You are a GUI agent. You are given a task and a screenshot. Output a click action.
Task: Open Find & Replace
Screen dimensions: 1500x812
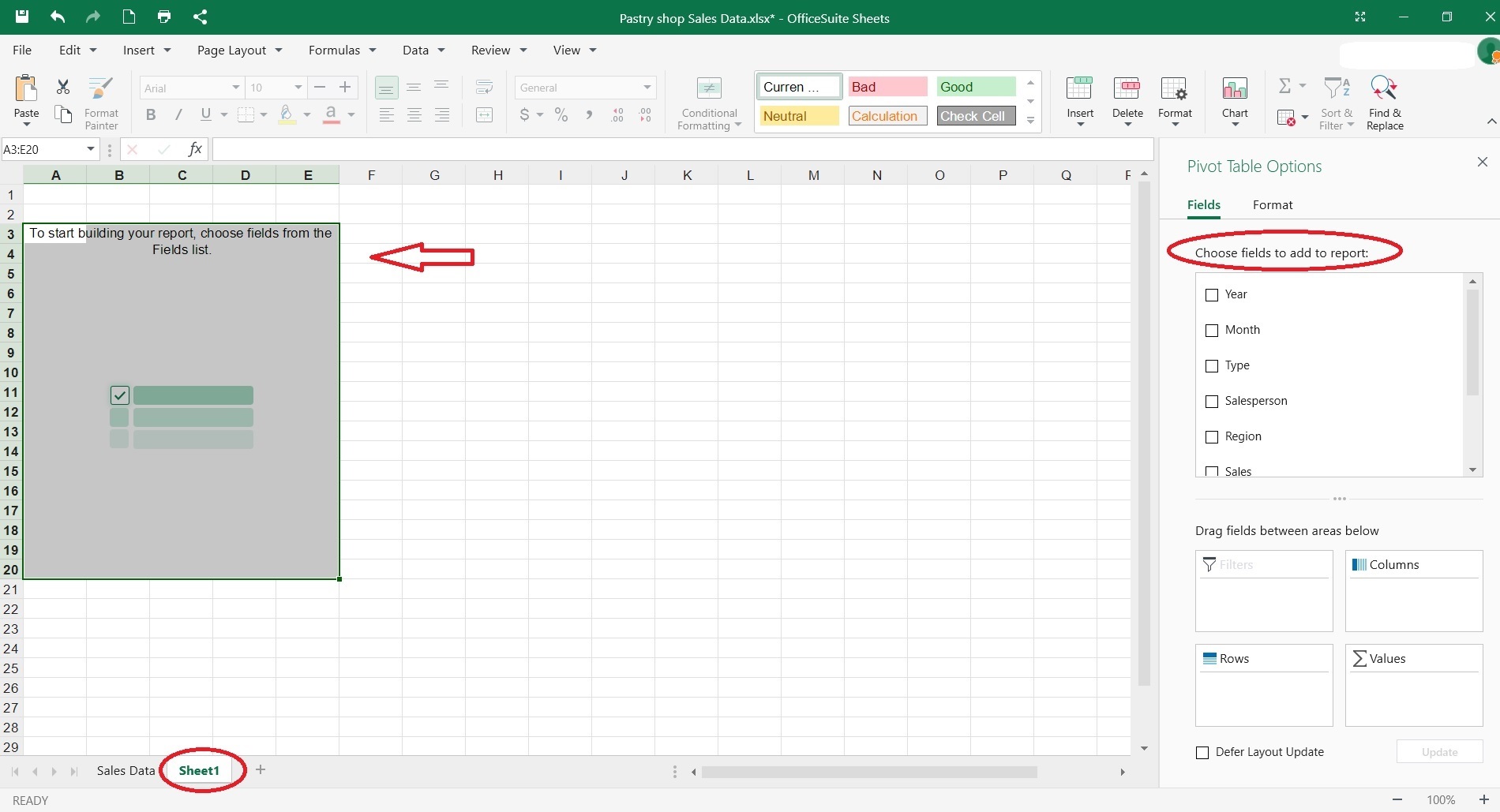pos(1385,101)
